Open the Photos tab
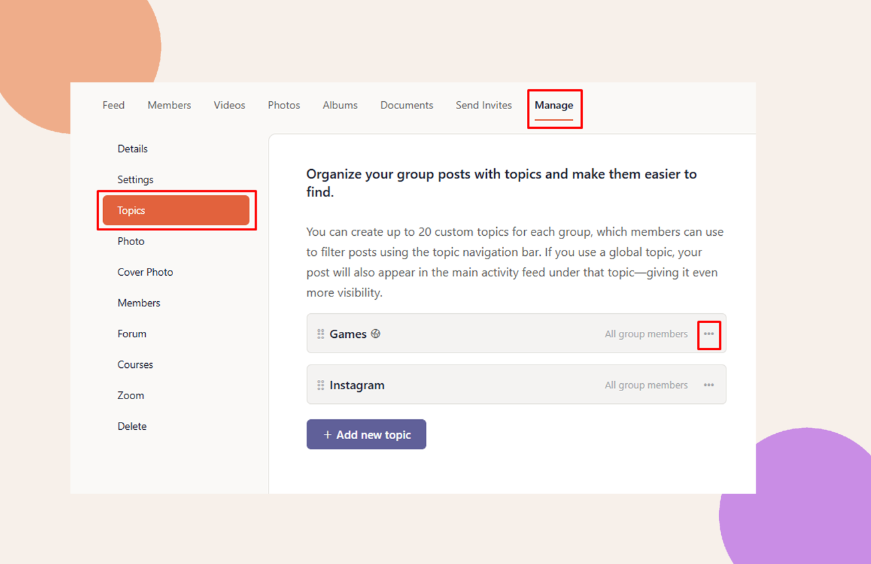This screenshot has width=871, height=564. (284, 105)
